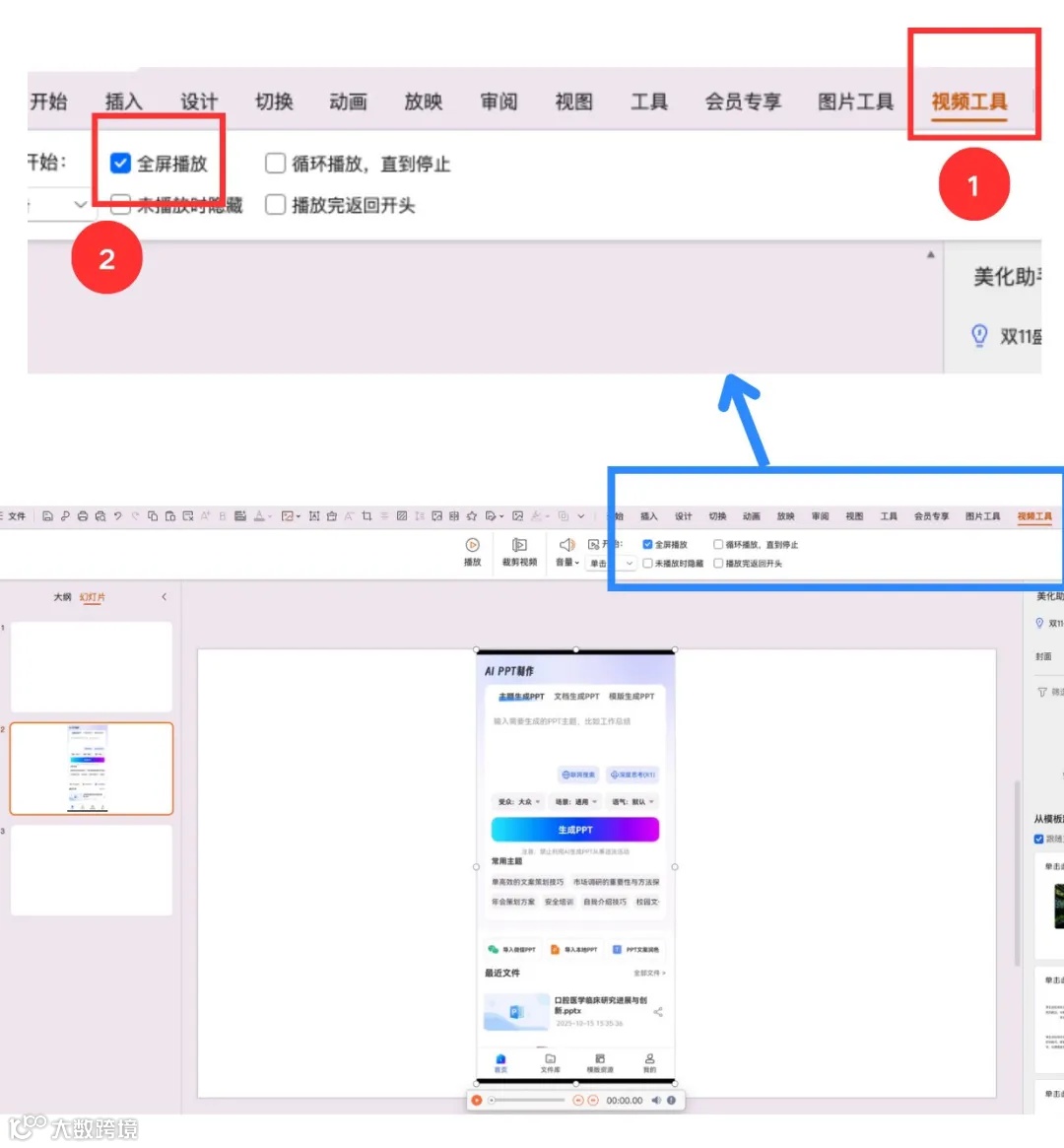The height and width of the screenshot is (1148, 1064).
Task: Select slide 2 thumbnail in the panel
Action: coord(92,769)
